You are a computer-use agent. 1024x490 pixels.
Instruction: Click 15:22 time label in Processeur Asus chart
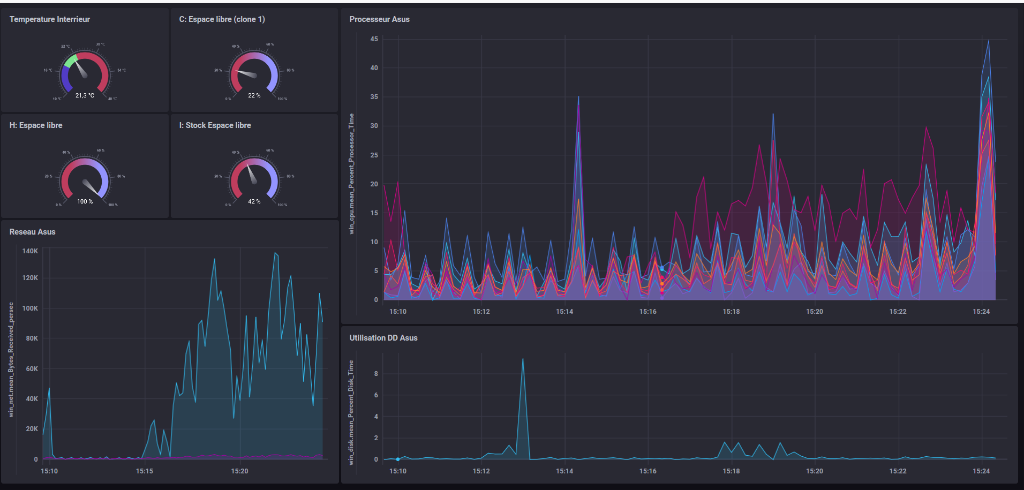pyautogui.click(x=899, y=312)
